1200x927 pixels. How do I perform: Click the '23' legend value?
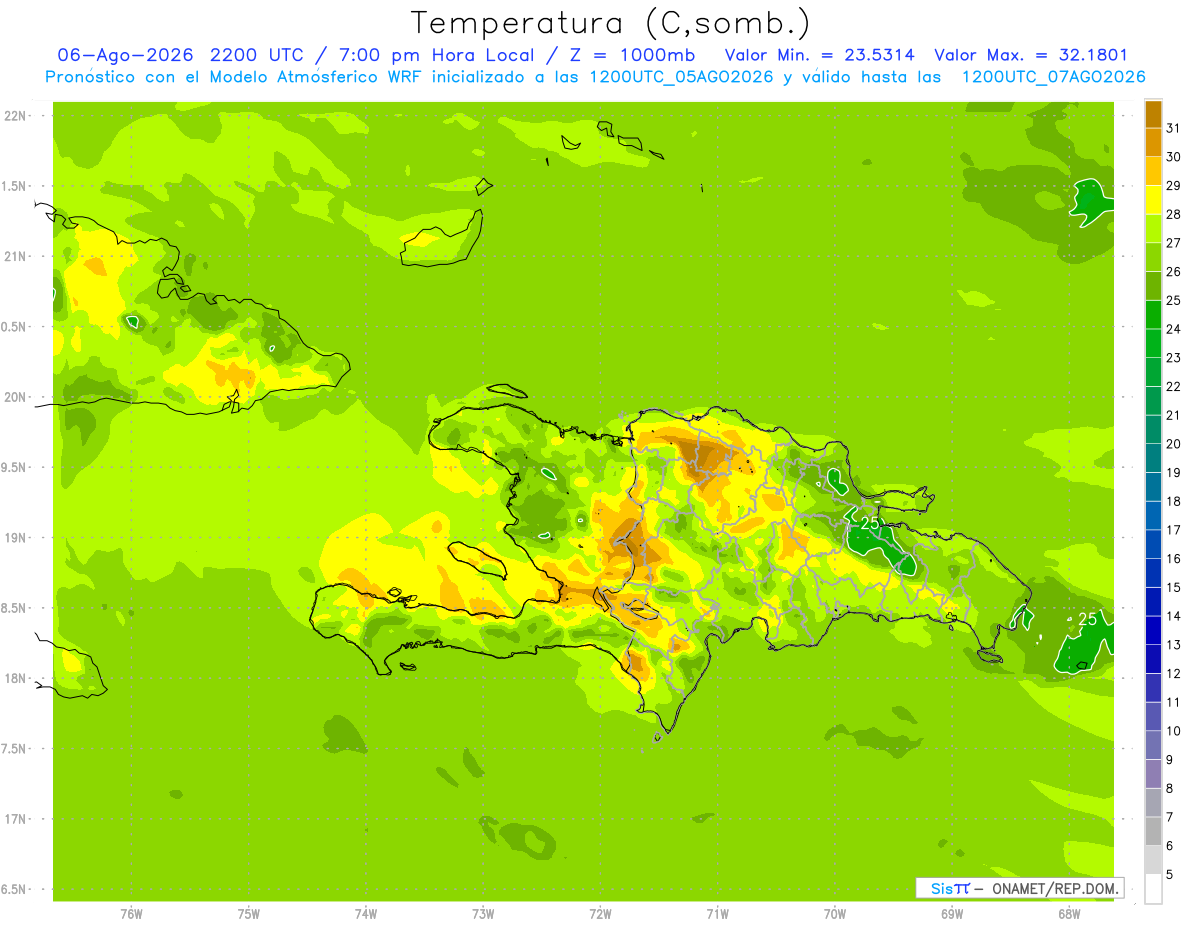1174,358
